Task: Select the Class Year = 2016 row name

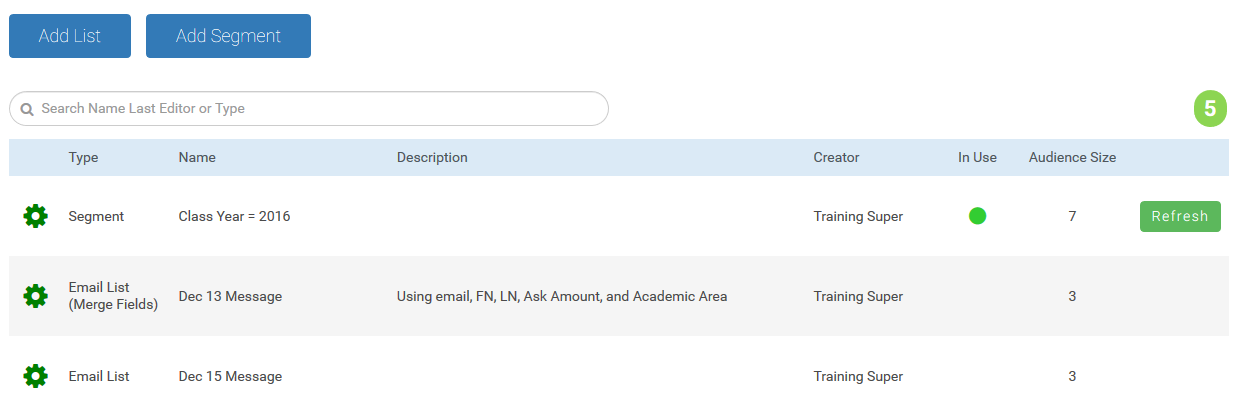Action: [x=234, y=216]
